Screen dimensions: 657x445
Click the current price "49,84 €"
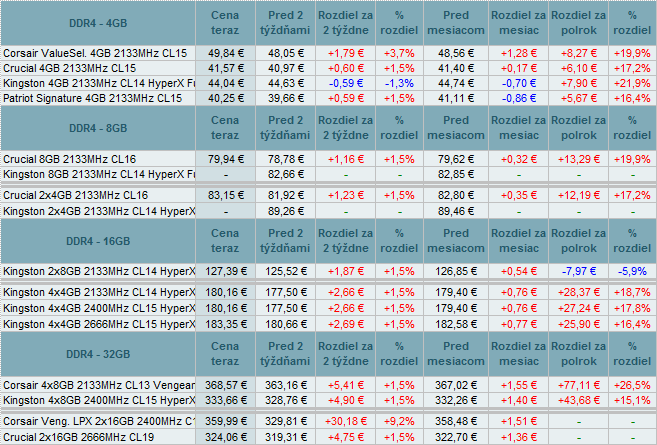point(226,53)
